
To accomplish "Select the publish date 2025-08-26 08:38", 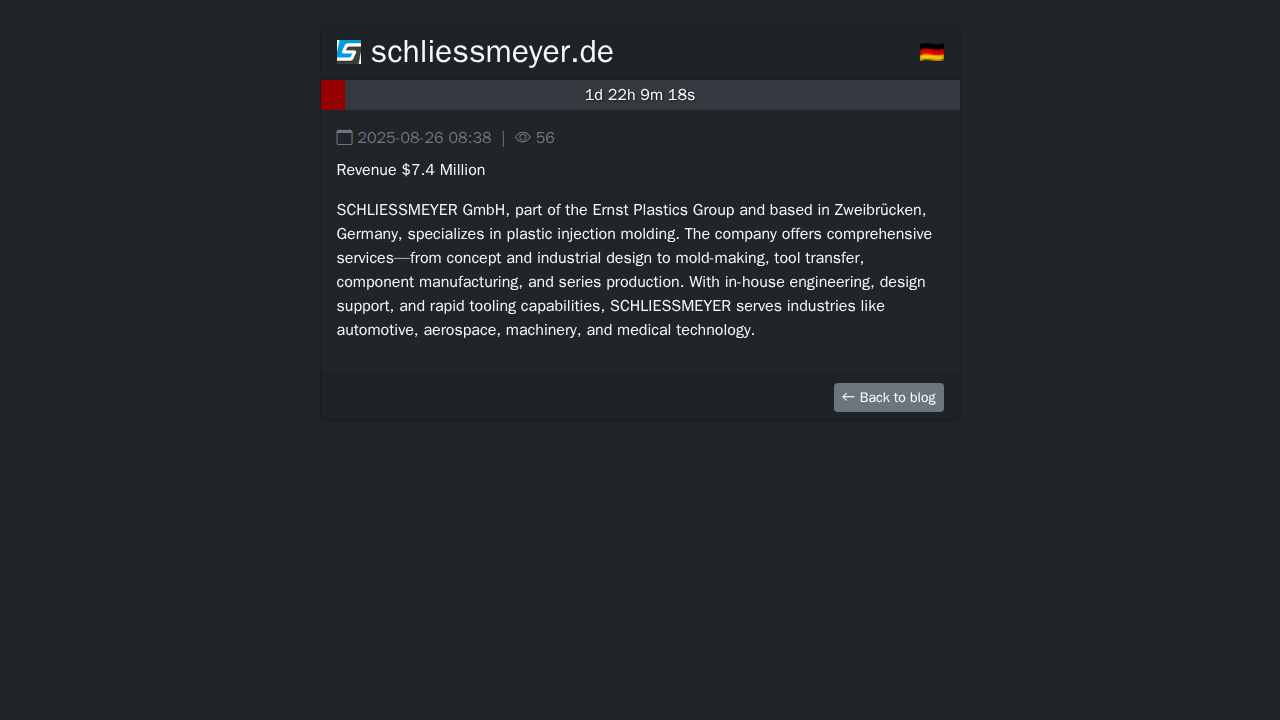I will coord(424,138).
